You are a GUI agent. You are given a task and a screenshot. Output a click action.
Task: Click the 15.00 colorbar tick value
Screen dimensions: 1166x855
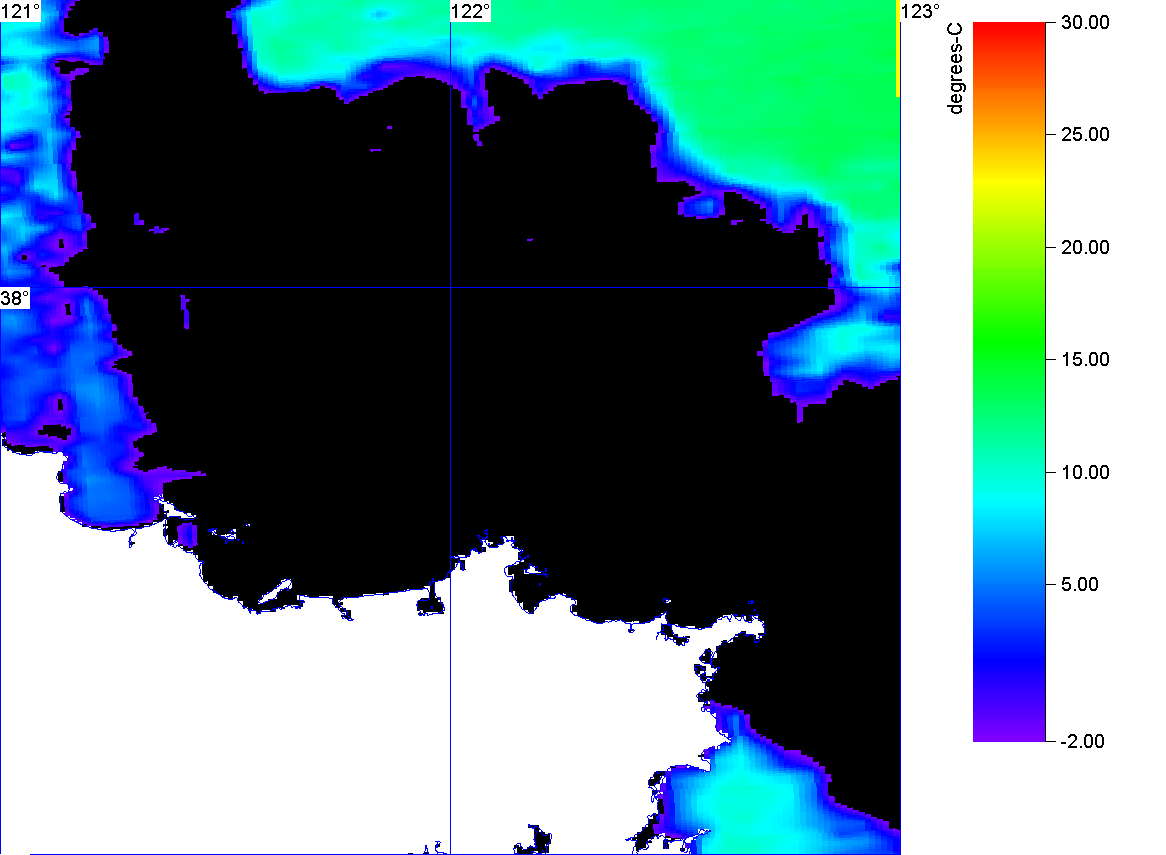pyautogui.click(x=1085, y=360)
